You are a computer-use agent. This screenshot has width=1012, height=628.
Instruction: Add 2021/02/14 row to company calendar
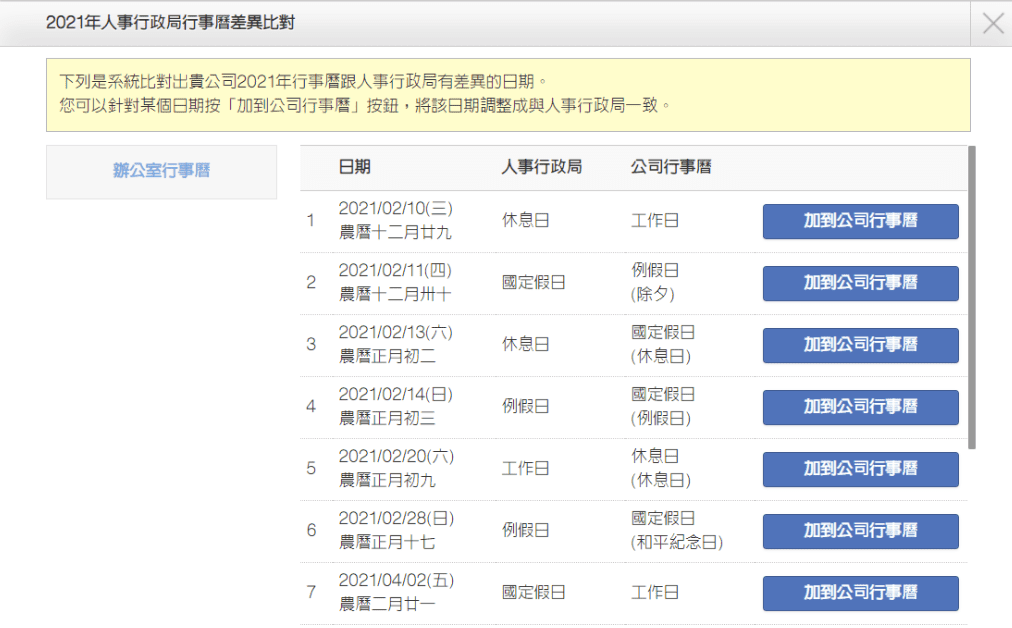pos(860,407)
